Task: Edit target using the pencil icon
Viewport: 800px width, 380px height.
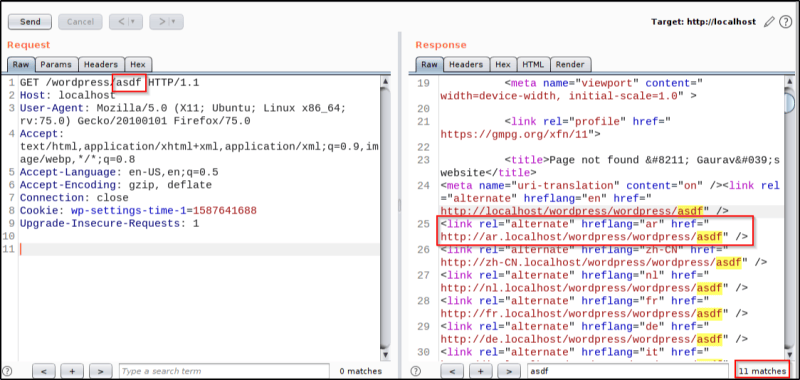Action: click(x=769, y=22)
